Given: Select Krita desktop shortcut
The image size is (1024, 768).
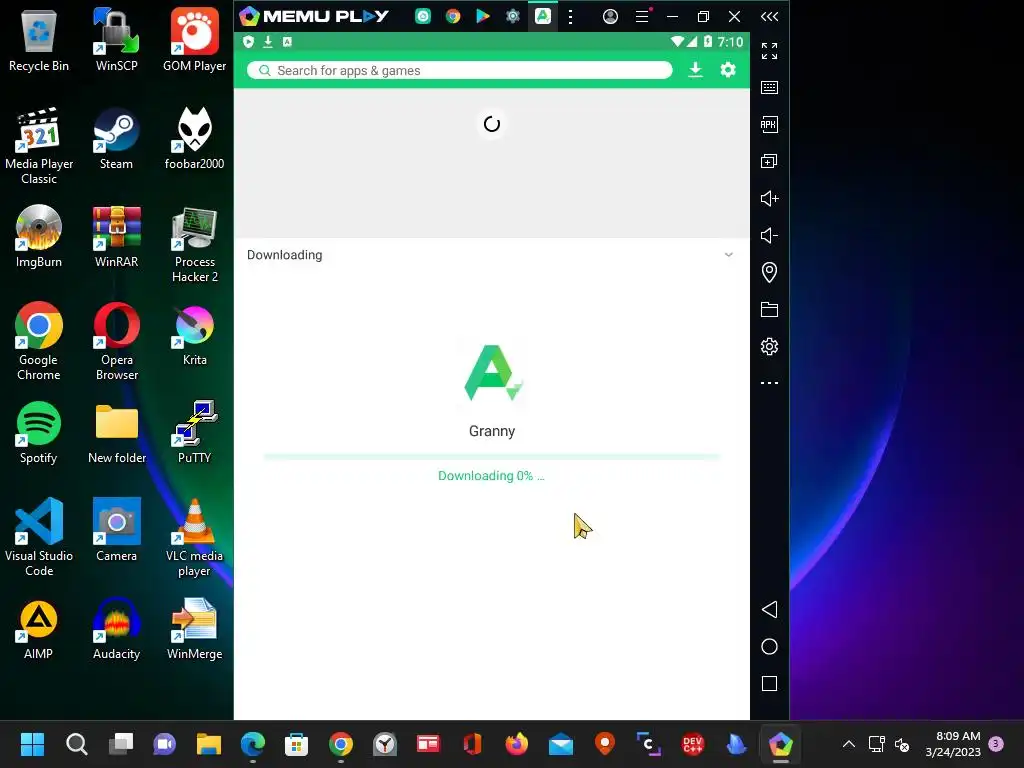Looking at the screenshot, I should tap(195, 334).
